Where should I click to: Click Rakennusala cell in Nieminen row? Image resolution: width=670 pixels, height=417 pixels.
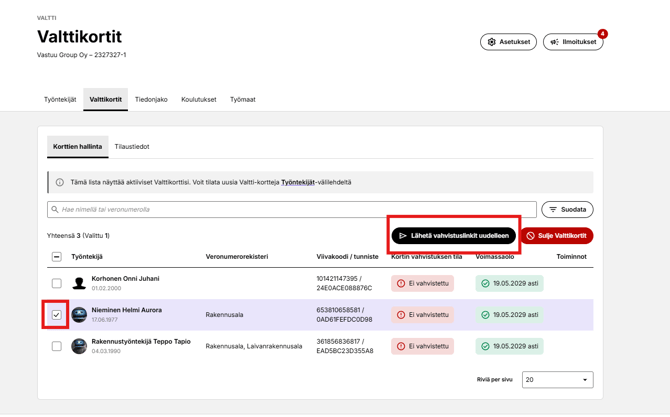coord(224,315)
